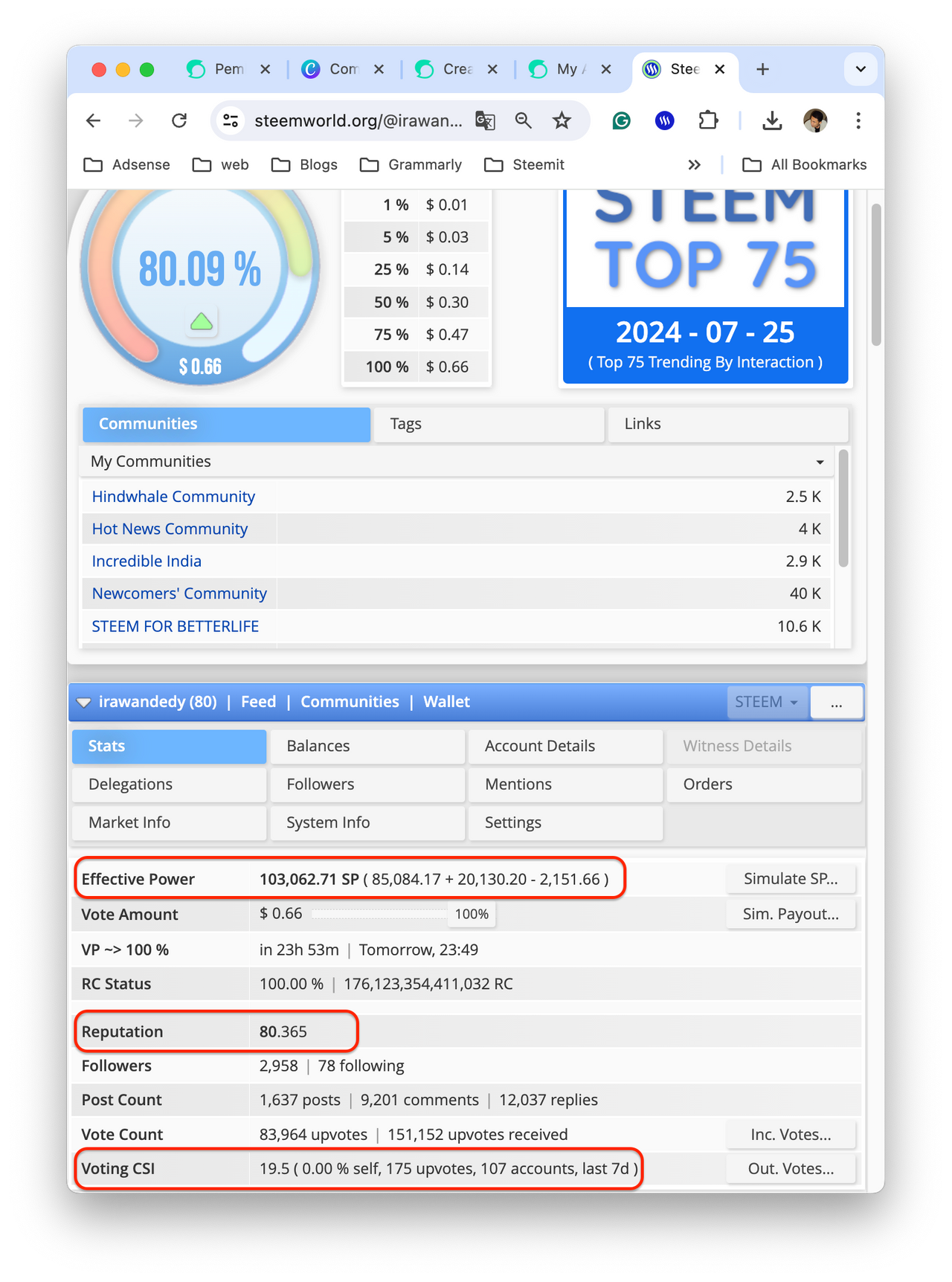Click the page vertical scrollbar

(x=877, y=275)
